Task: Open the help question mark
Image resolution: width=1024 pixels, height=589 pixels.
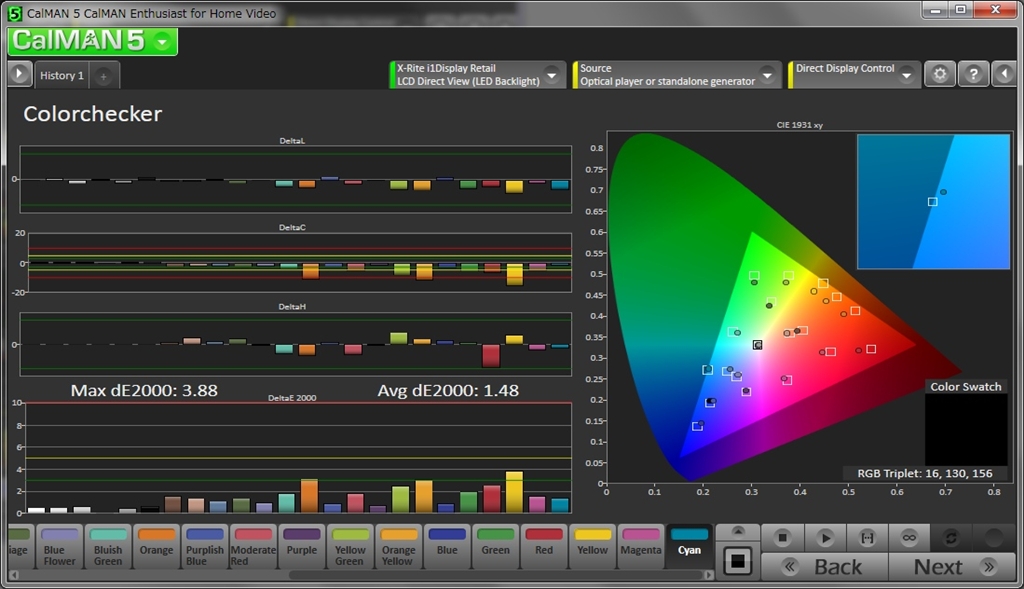Action: tap(973, 74)
